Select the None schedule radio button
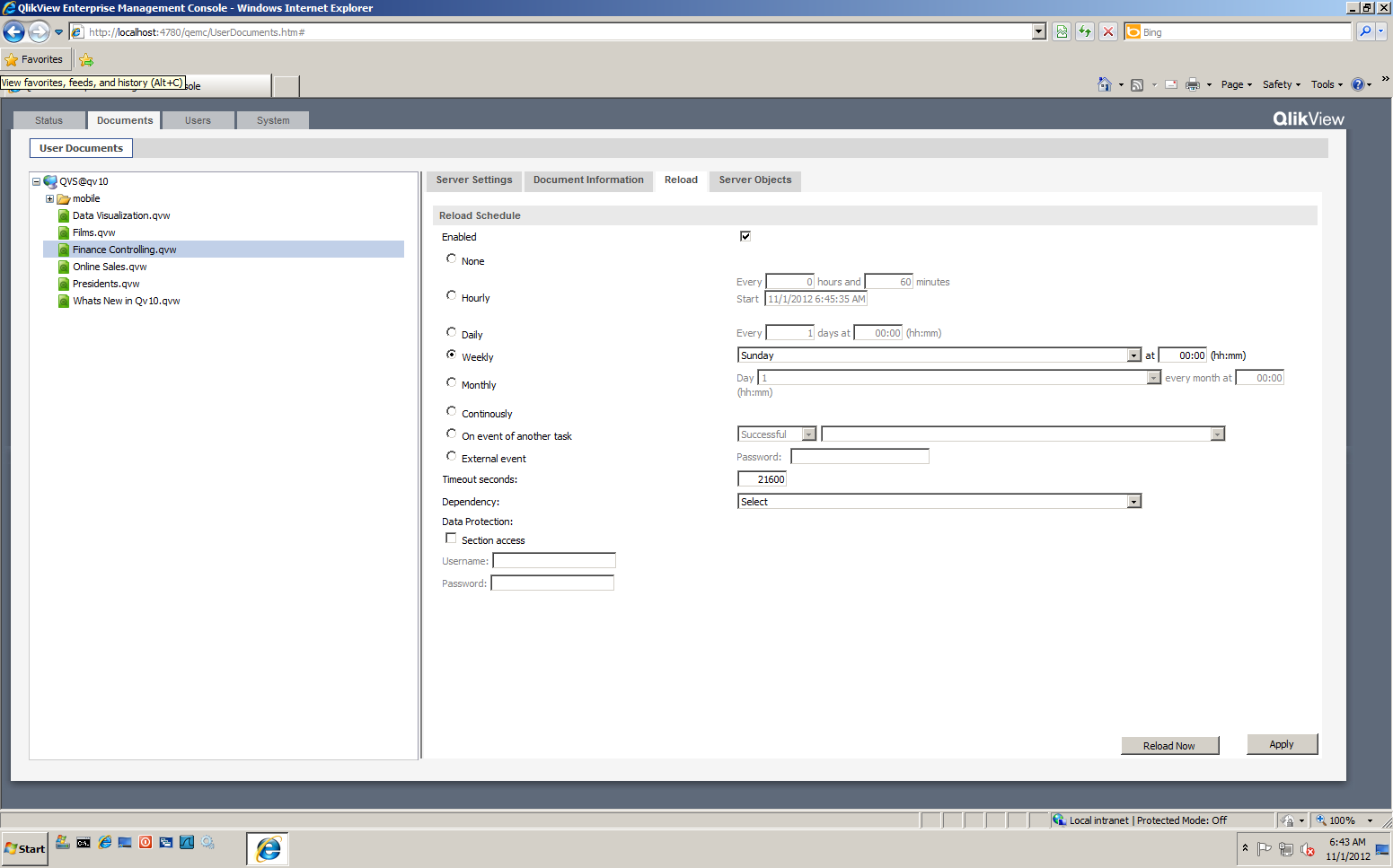The width and height of the screenshot is (1393, 868). click(452, 259)
